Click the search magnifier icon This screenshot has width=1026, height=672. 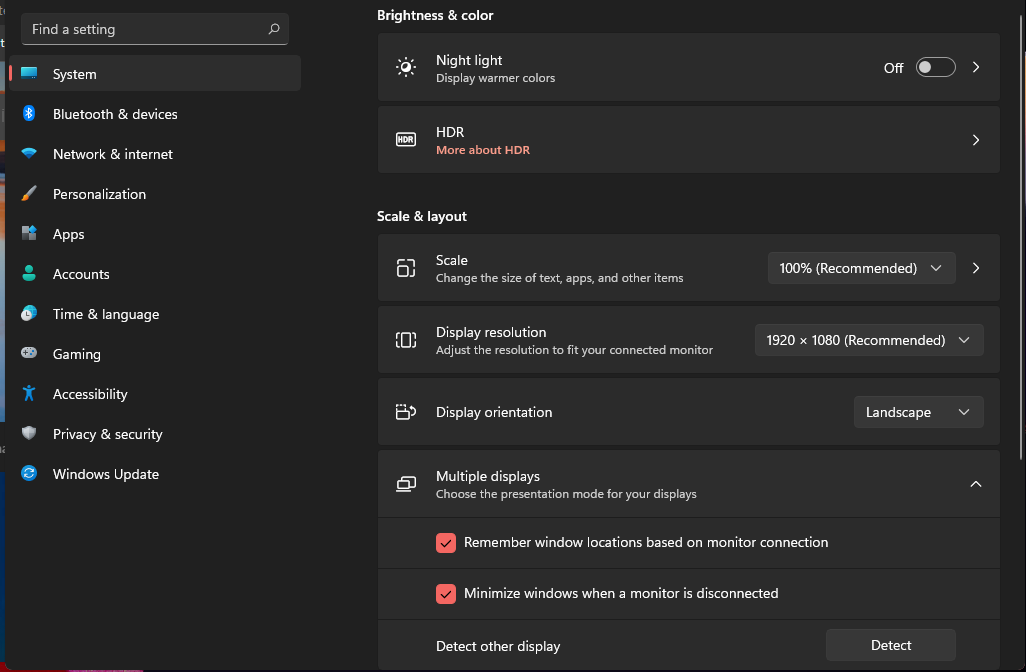click(274, 29)
